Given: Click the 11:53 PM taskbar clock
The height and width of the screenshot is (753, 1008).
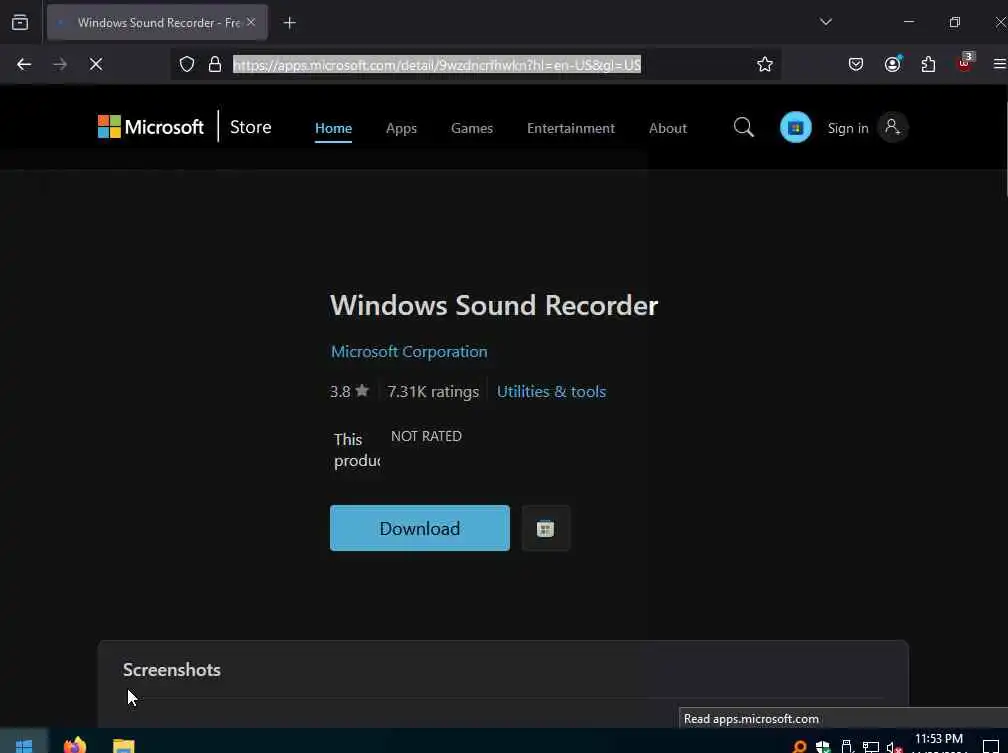Looking at the screenshot, I should pyautogui.click(x=939, y=739).
